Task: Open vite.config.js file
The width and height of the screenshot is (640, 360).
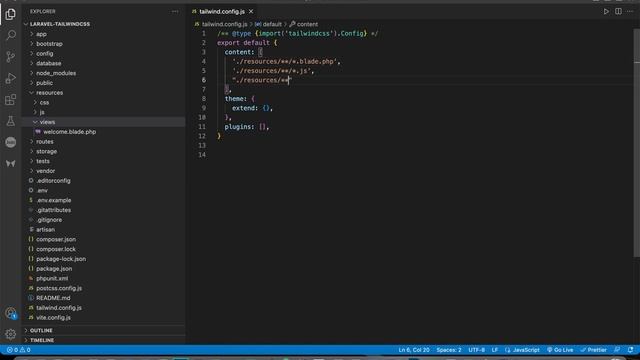Action: click(53, 318)
